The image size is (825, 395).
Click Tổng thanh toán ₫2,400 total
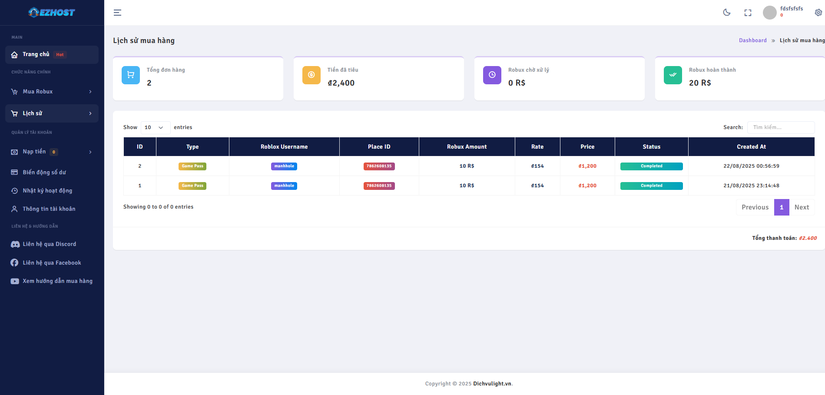coord(784,238)
